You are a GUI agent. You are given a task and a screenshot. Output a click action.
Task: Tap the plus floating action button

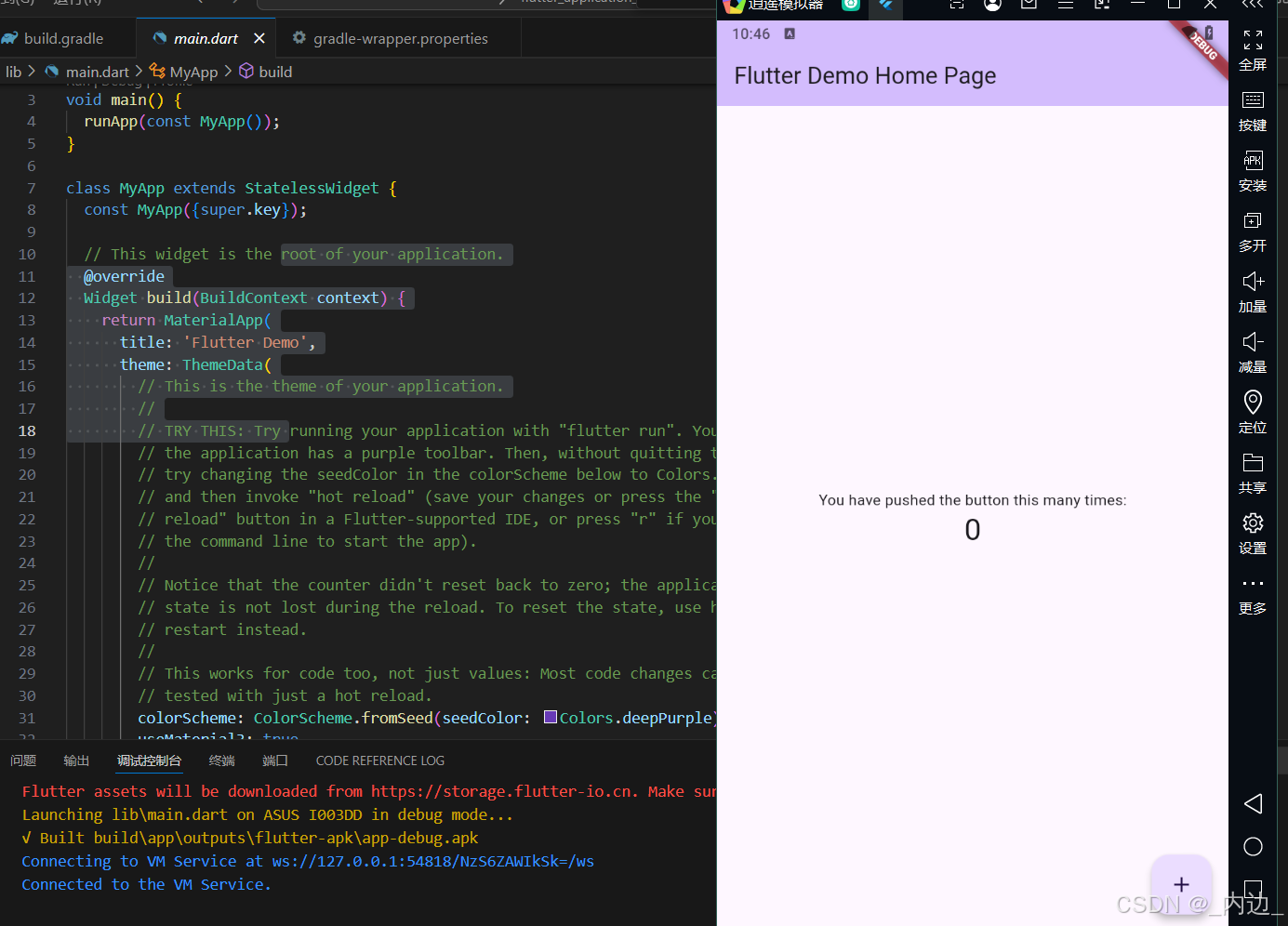click(1181, 884)
